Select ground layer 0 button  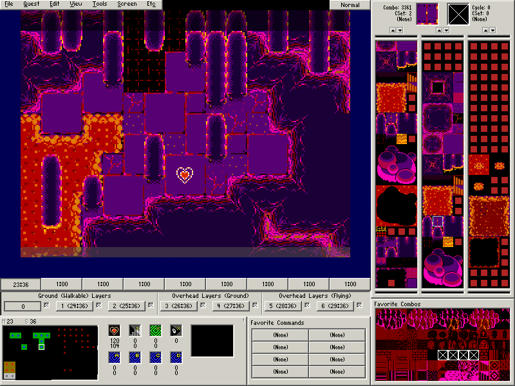point(23,306)
